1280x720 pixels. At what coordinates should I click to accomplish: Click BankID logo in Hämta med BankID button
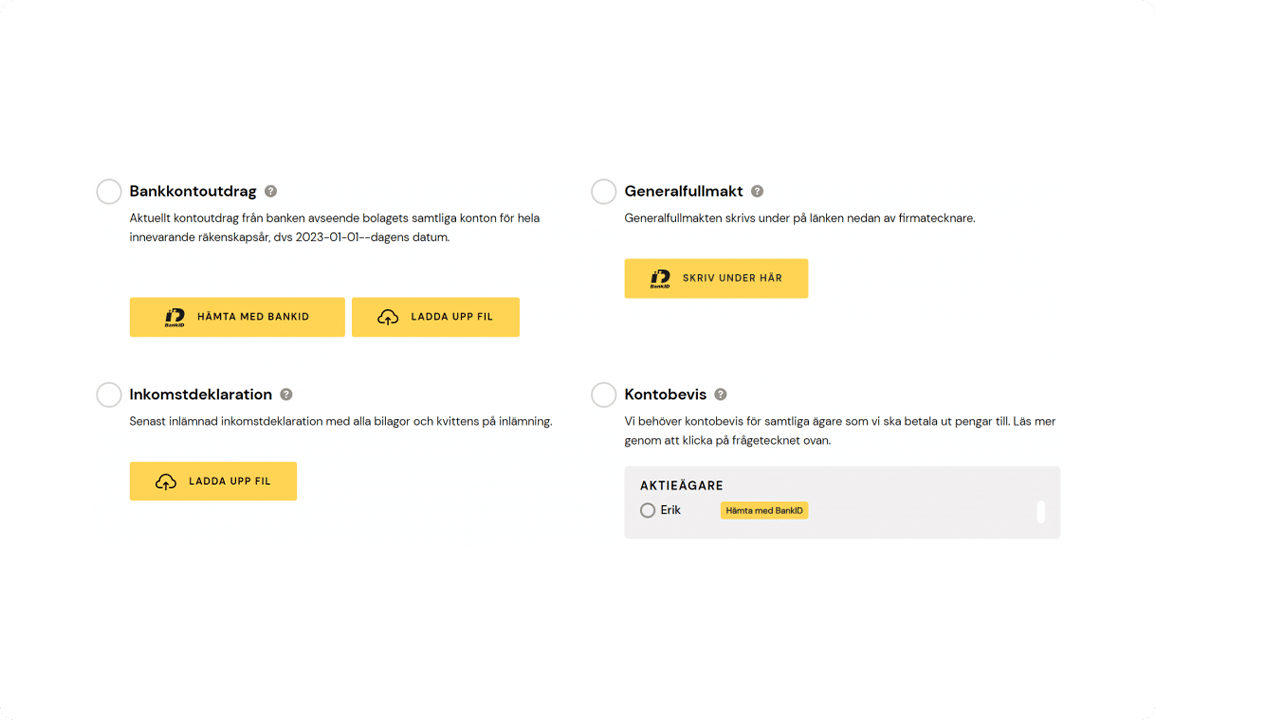175,317
